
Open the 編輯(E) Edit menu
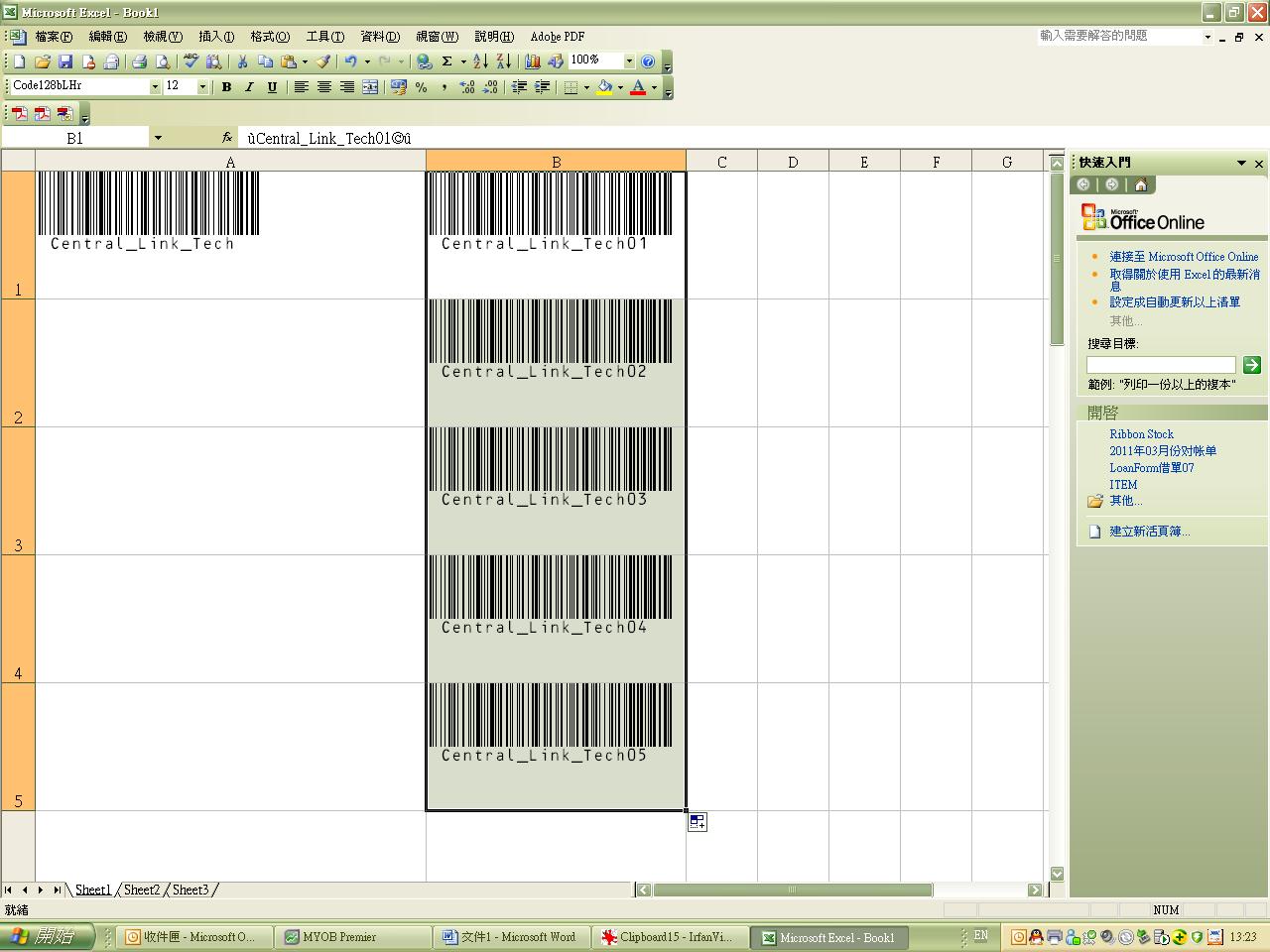tap(107, 37)
